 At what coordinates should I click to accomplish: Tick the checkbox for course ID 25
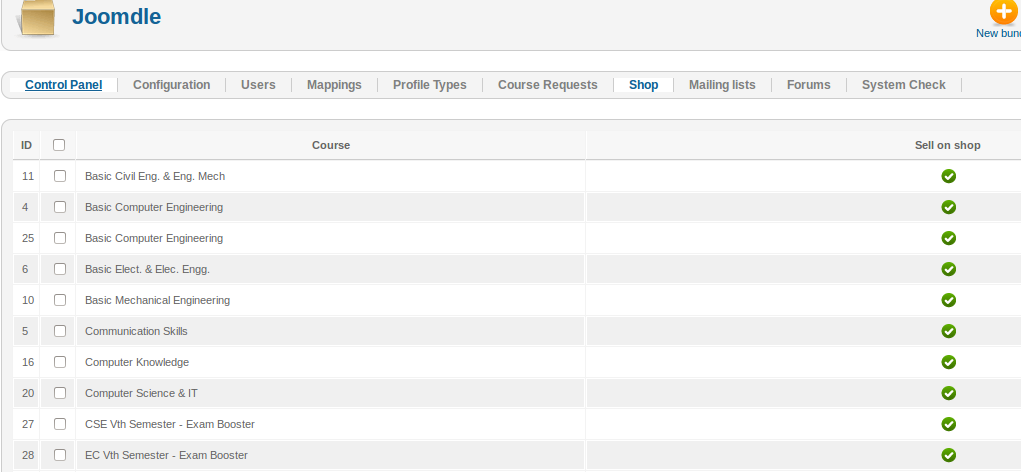tap(60, 238)
